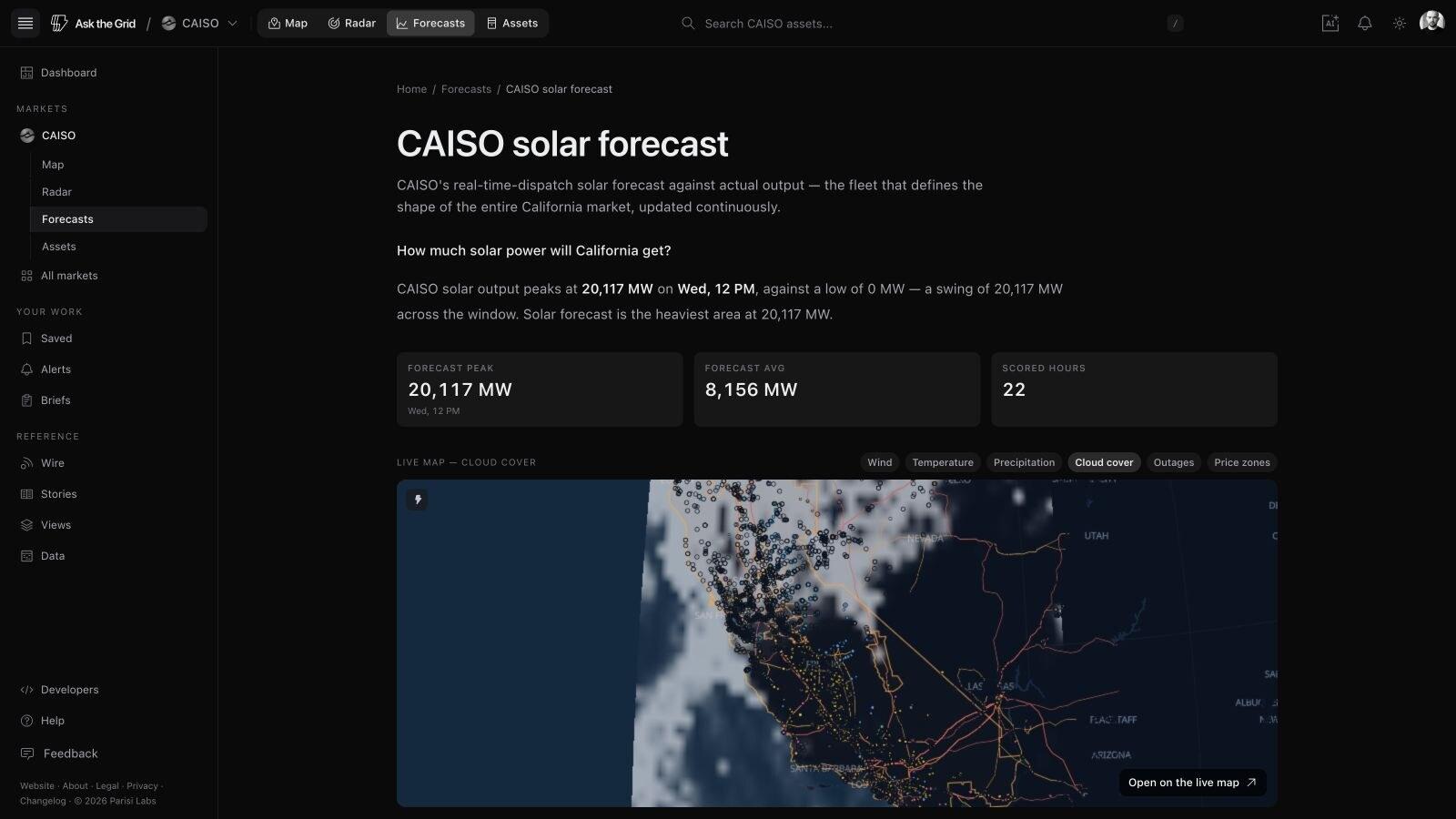Open the Legal footer link

point(107,786)
